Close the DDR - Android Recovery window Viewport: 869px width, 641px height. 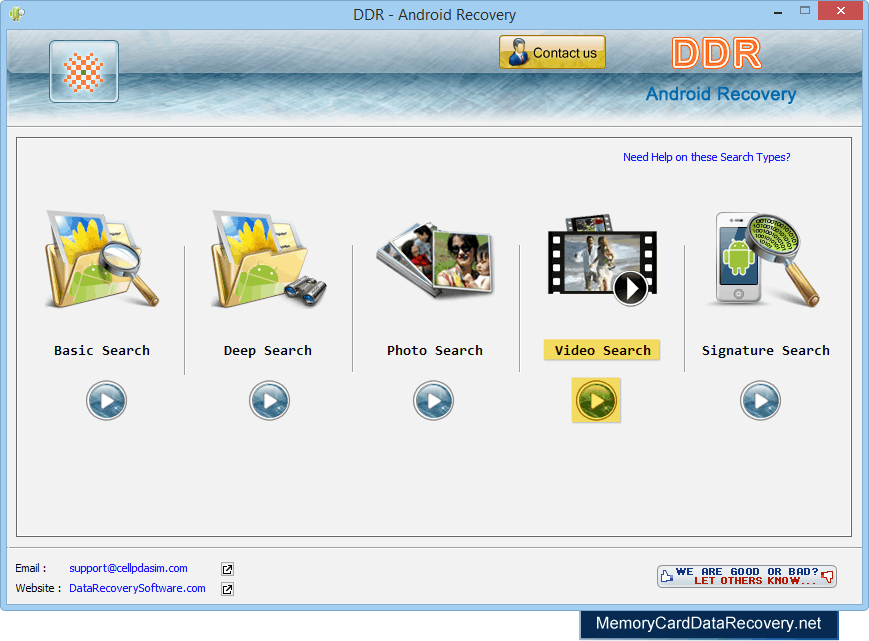(x=840, y=11)
